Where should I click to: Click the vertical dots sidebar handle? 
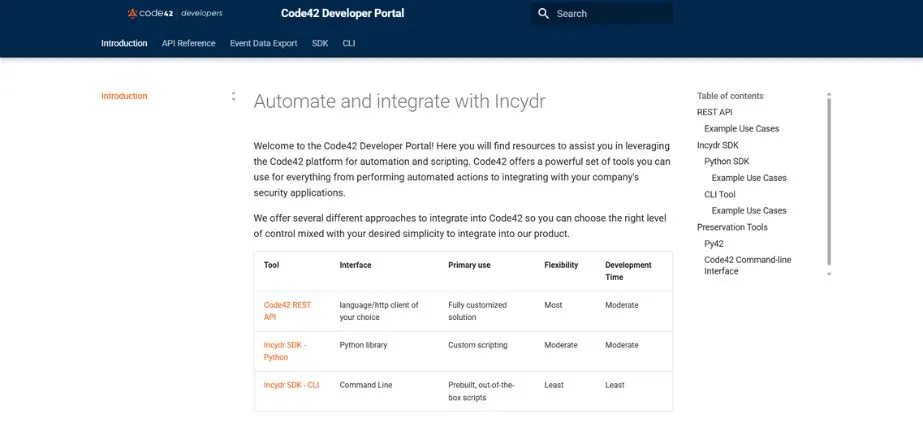234,97
